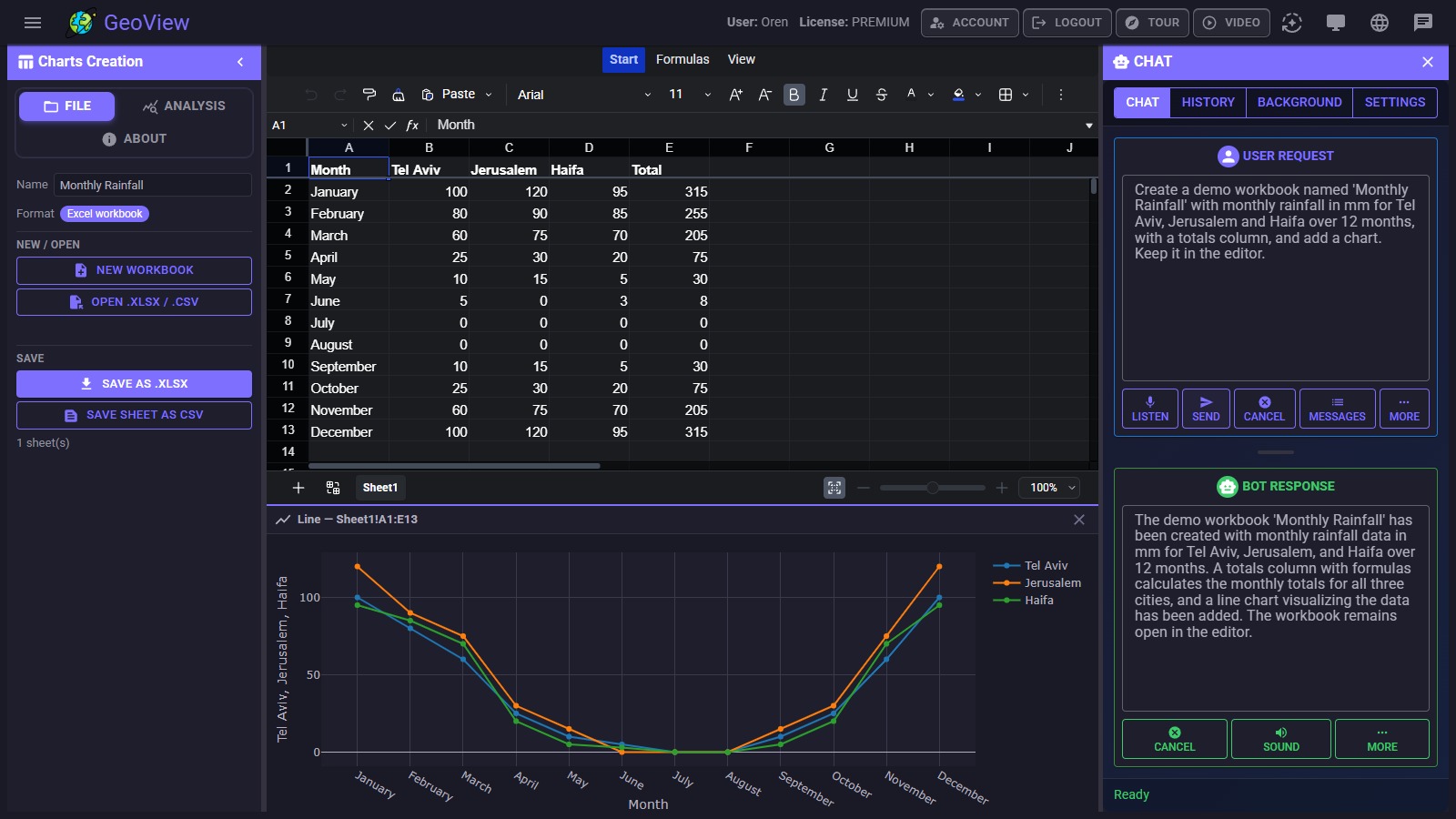Open the BACKGROUND chat tab
1456x819 pixels.
click(x=1299, y=103)
